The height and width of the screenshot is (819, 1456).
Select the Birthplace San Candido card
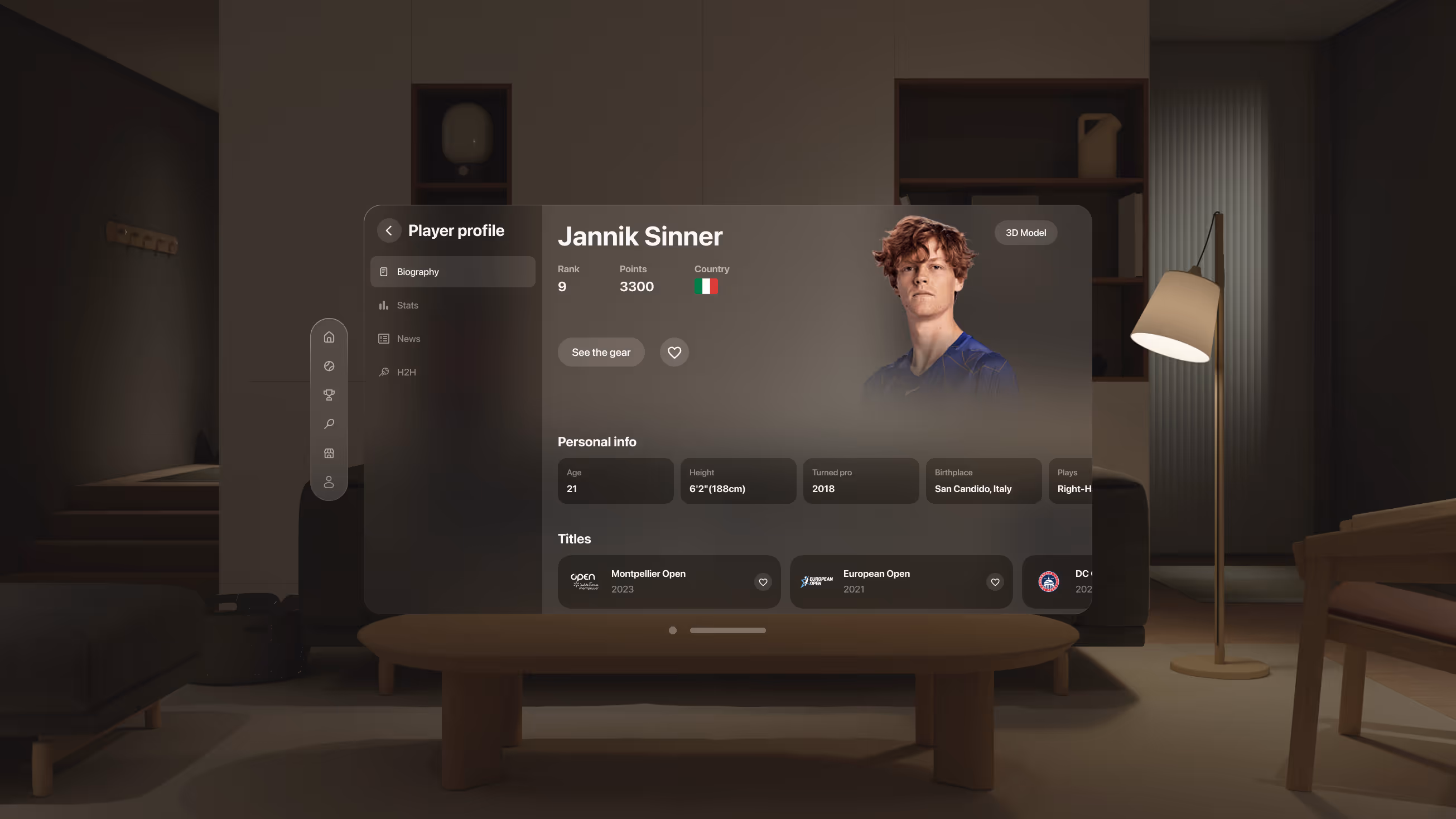[x=983, y=481]
